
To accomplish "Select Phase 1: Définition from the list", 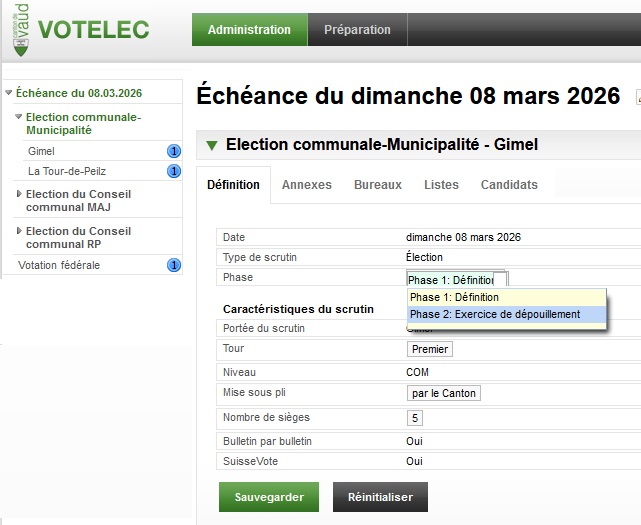I will point(455,297).
